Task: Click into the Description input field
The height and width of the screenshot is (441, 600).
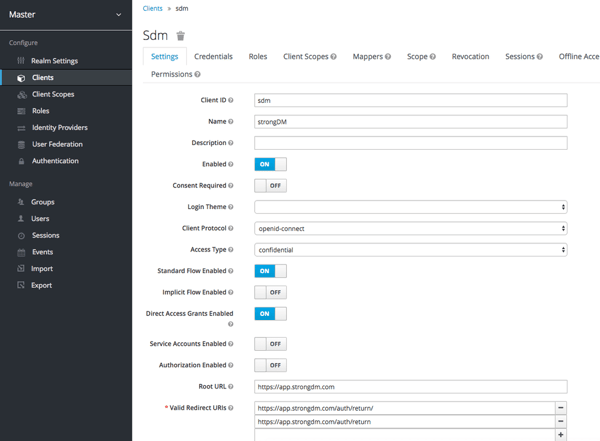Action: click(x=410, y=143)
